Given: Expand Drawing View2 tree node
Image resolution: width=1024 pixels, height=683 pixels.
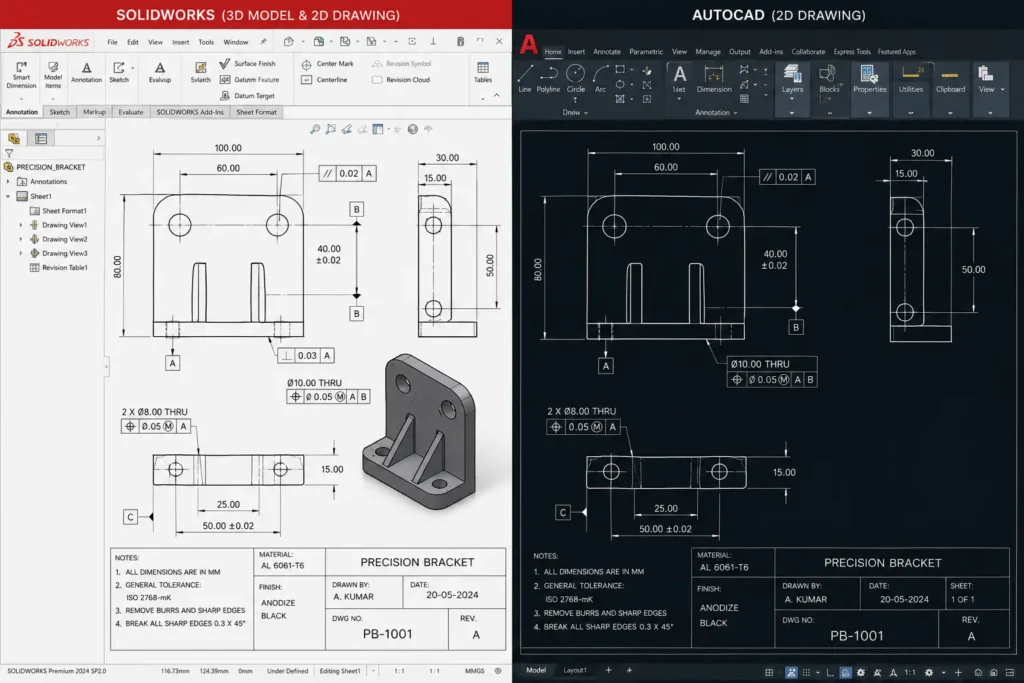Looking at the screenshot, I should point(20,239).
